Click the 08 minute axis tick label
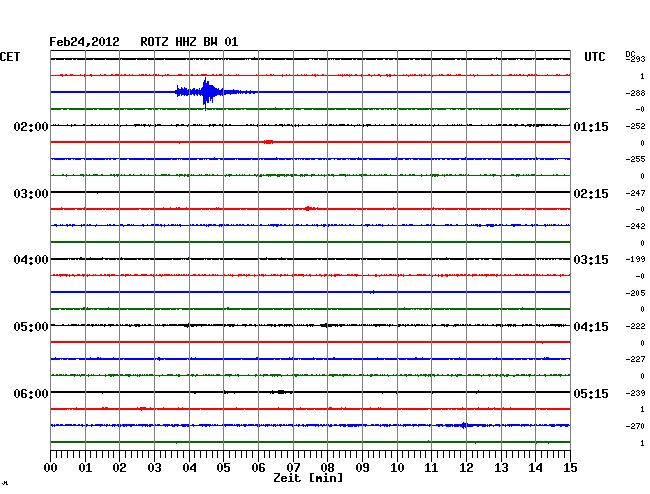 point(327,467)
